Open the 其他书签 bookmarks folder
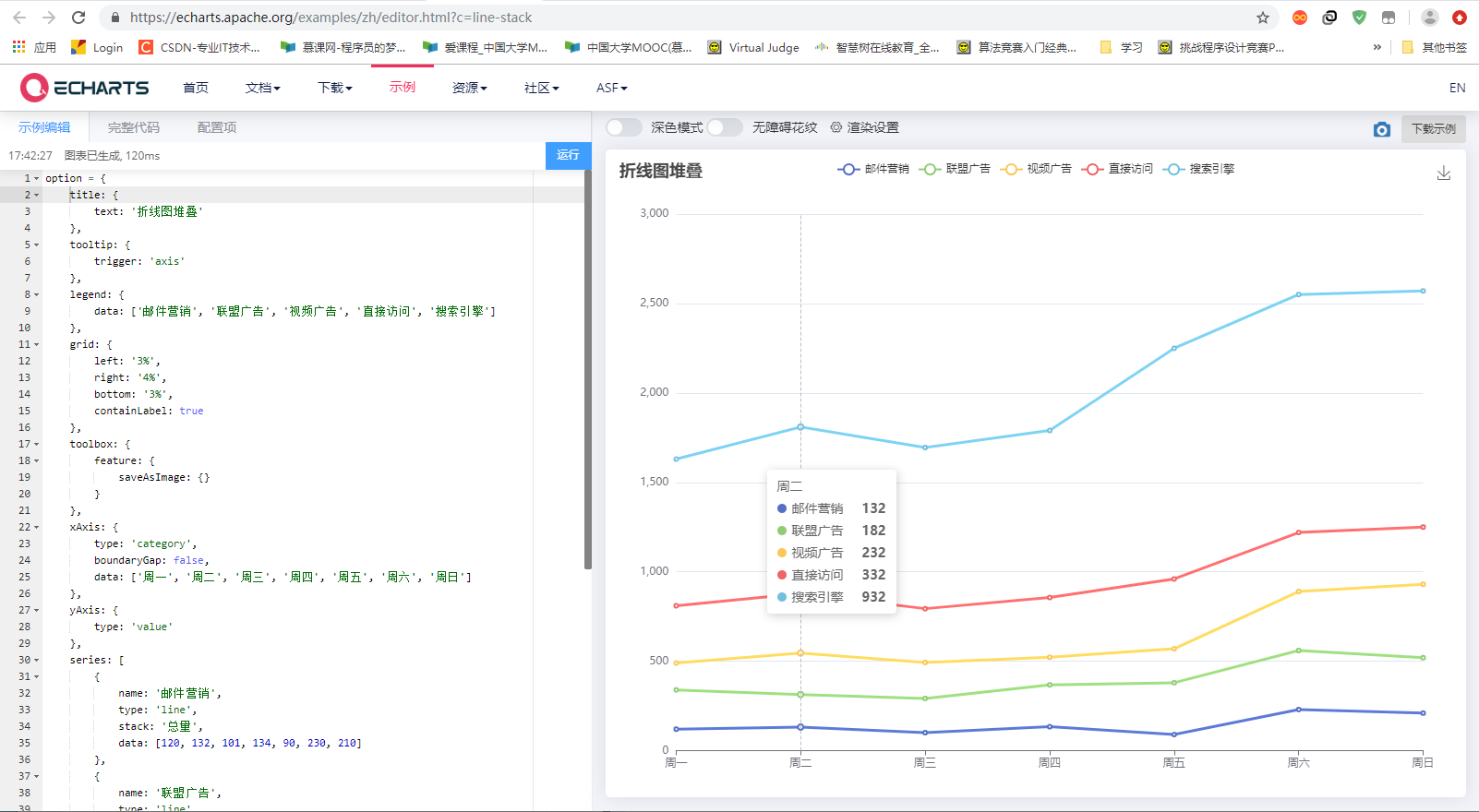Screen dimensions: 1479x812 point(1434,47)
